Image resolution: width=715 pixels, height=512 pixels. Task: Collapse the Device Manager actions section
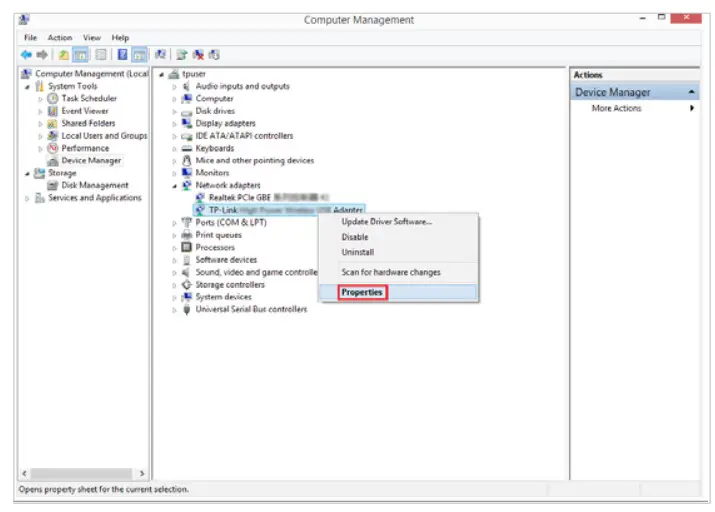pos(691,93)
